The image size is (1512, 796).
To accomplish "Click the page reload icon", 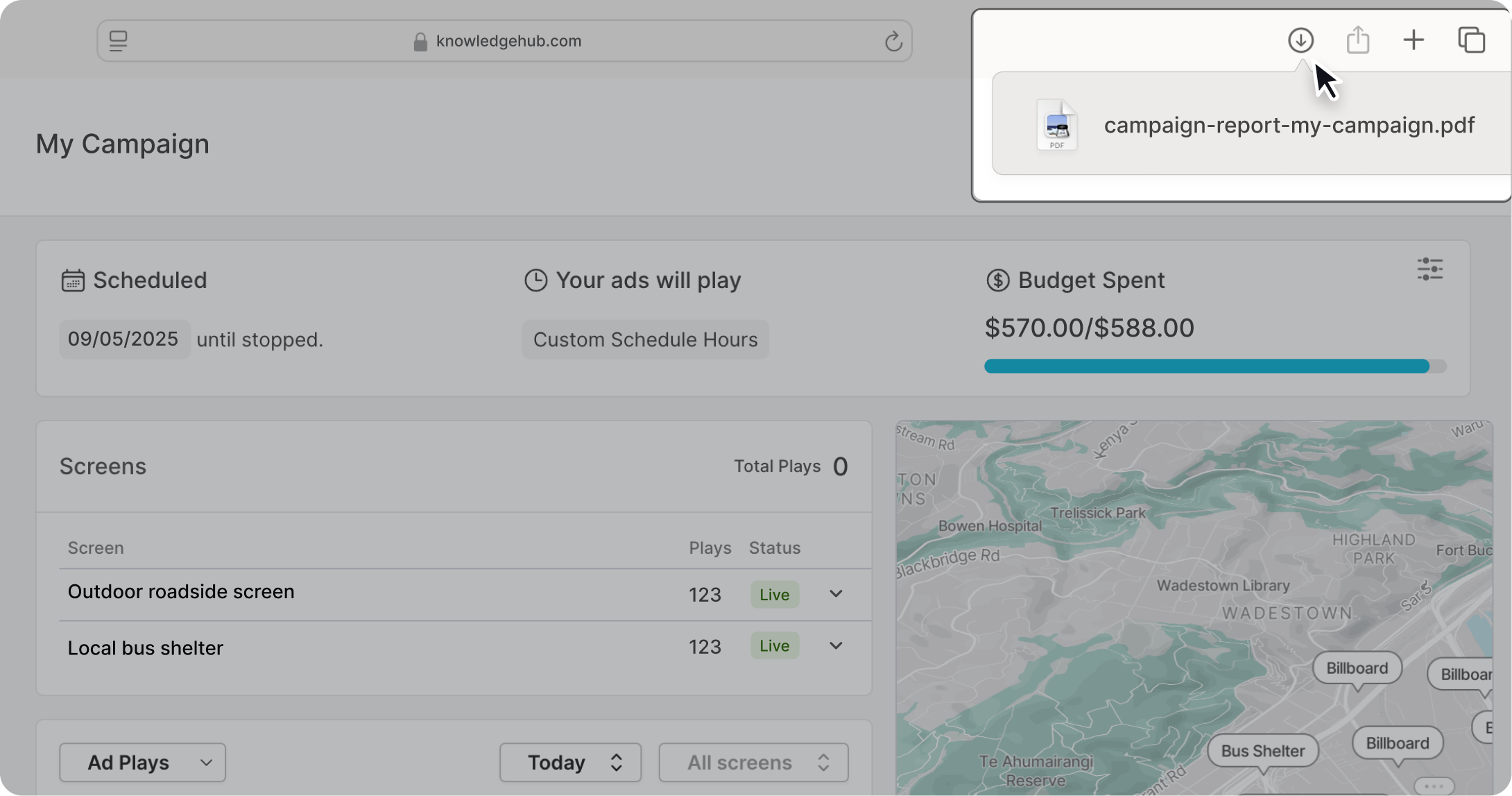I will pos(893,42).
